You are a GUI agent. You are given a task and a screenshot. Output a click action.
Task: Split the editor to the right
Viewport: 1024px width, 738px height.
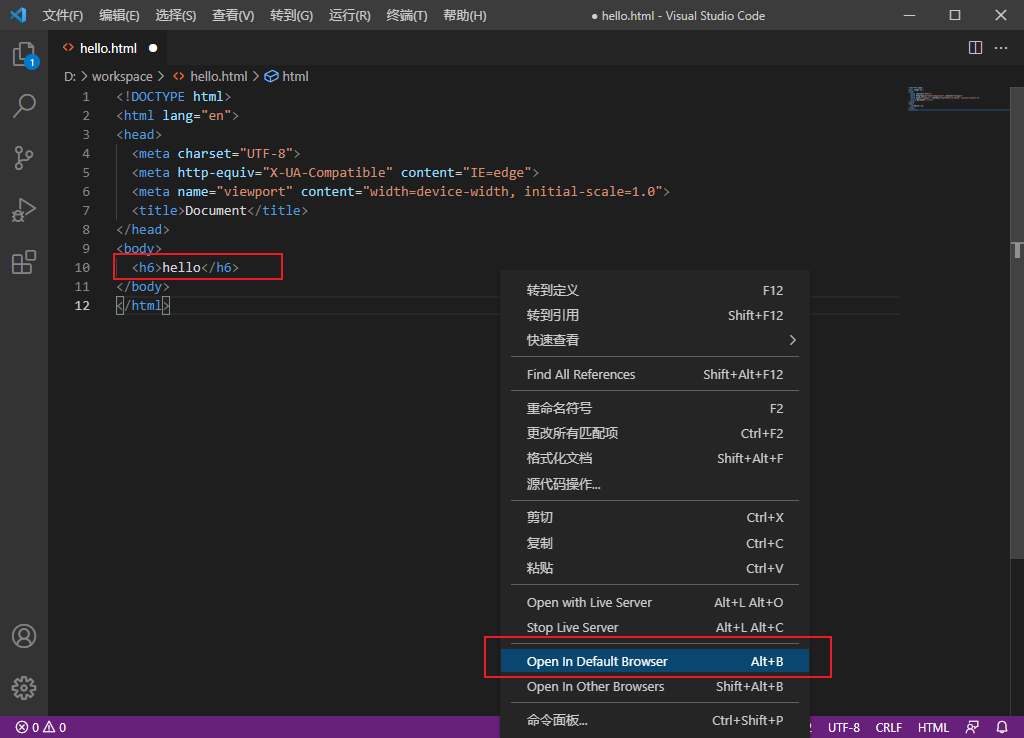975,48
